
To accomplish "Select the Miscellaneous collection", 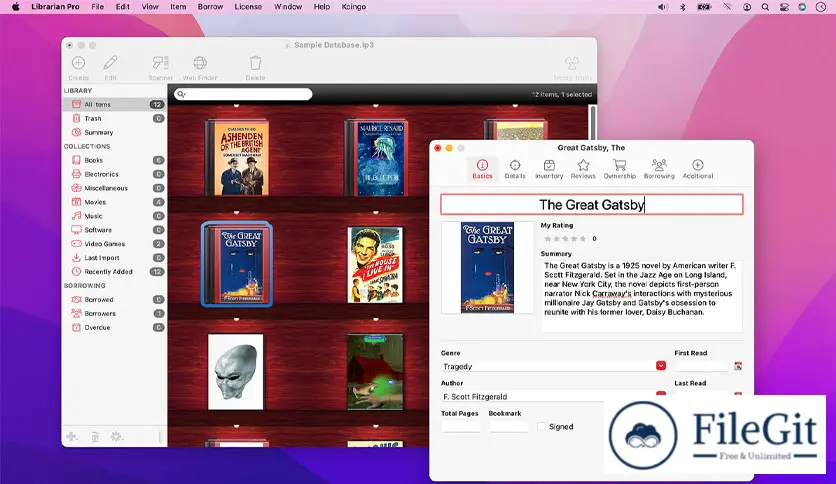I will [114, 188].
